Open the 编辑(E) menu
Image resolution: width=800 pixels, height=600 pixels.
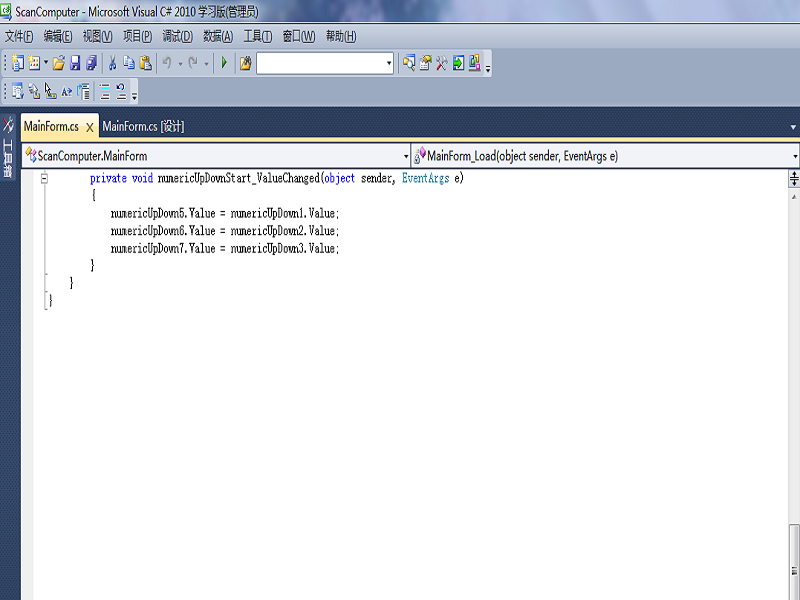click(58, 36)
